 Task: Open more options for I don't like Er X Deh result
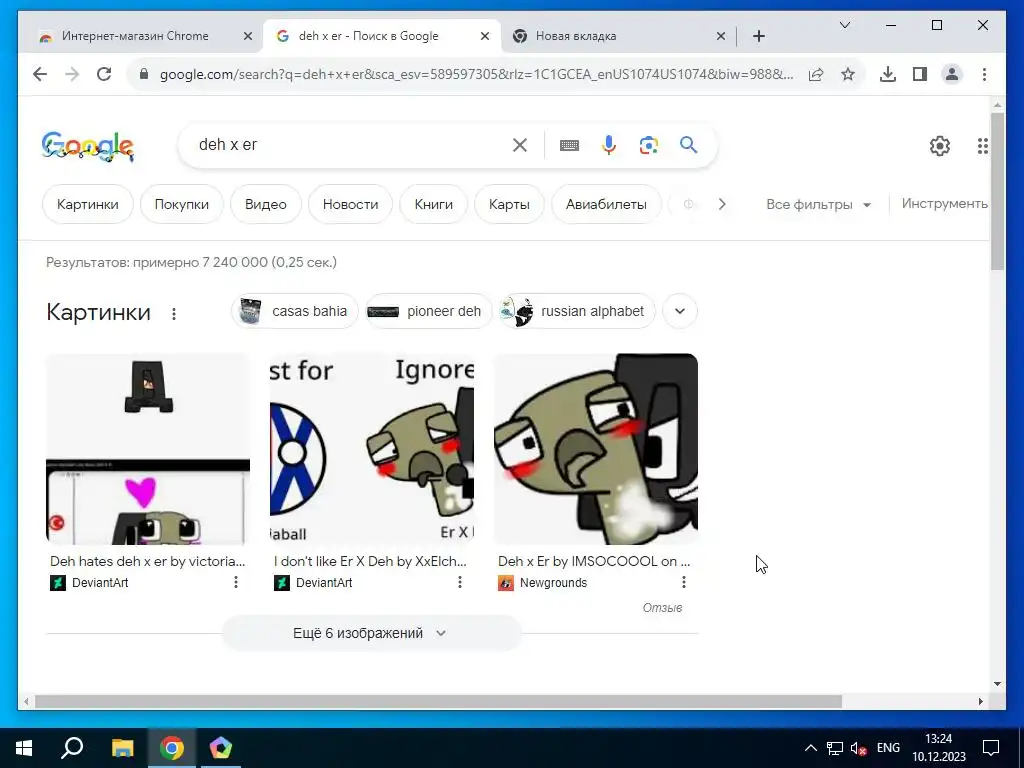point(460,582)
